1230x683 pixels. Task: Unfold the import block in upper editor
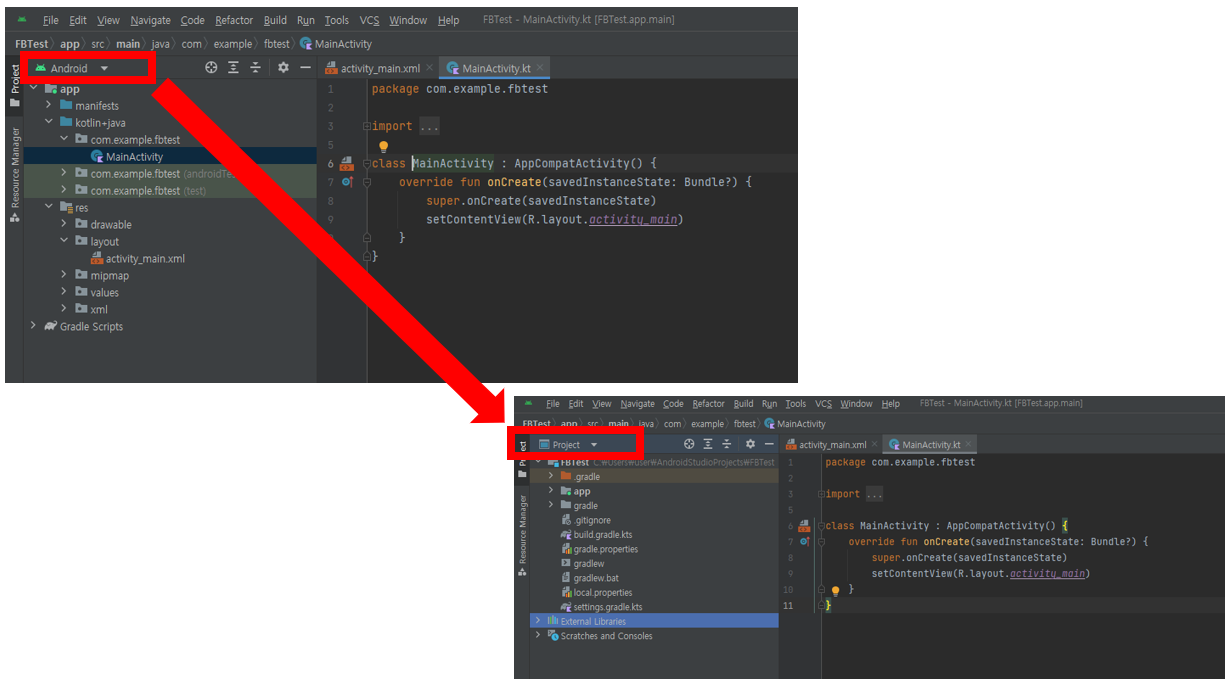coord(367,126)
